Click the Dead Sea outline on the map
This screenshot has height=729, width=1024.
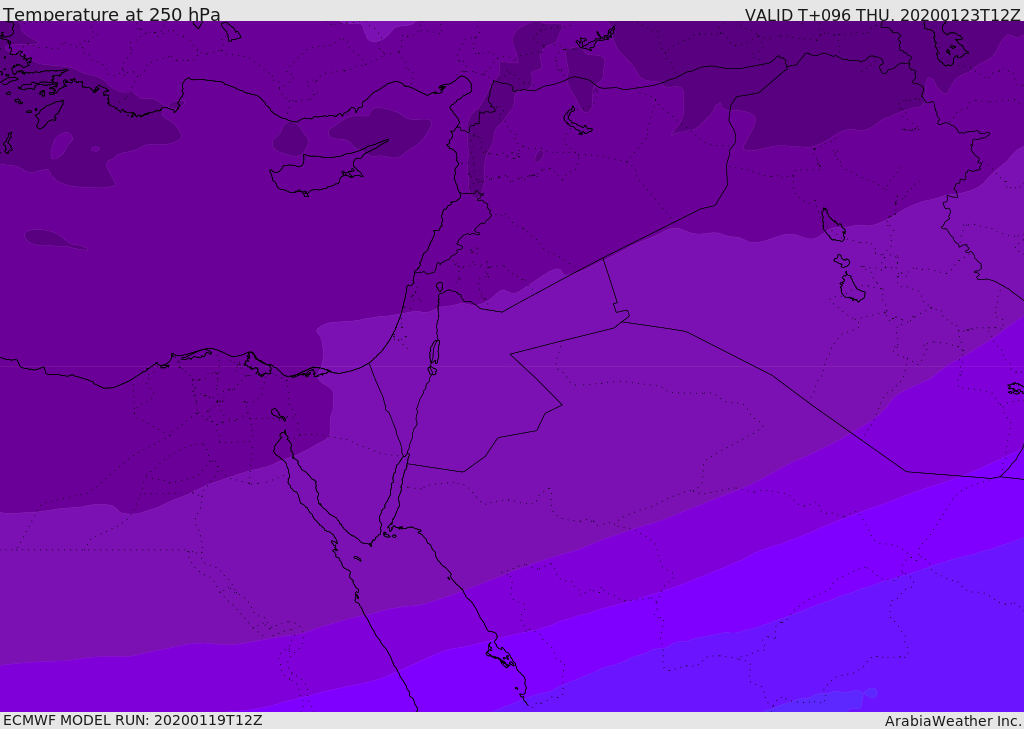[x=434, y=356]
